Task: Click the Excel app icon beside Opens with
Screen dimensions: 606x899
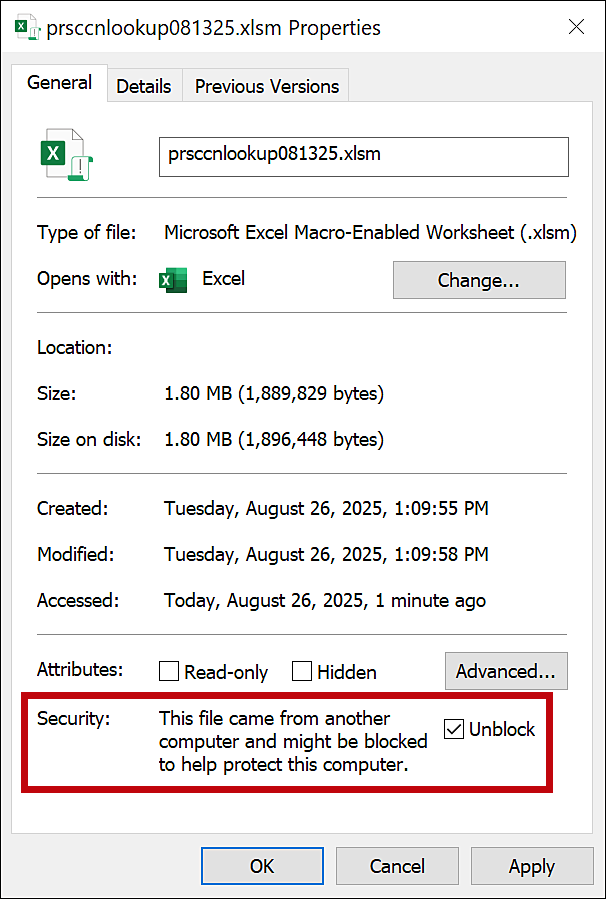Action: (x=173, y=280)
